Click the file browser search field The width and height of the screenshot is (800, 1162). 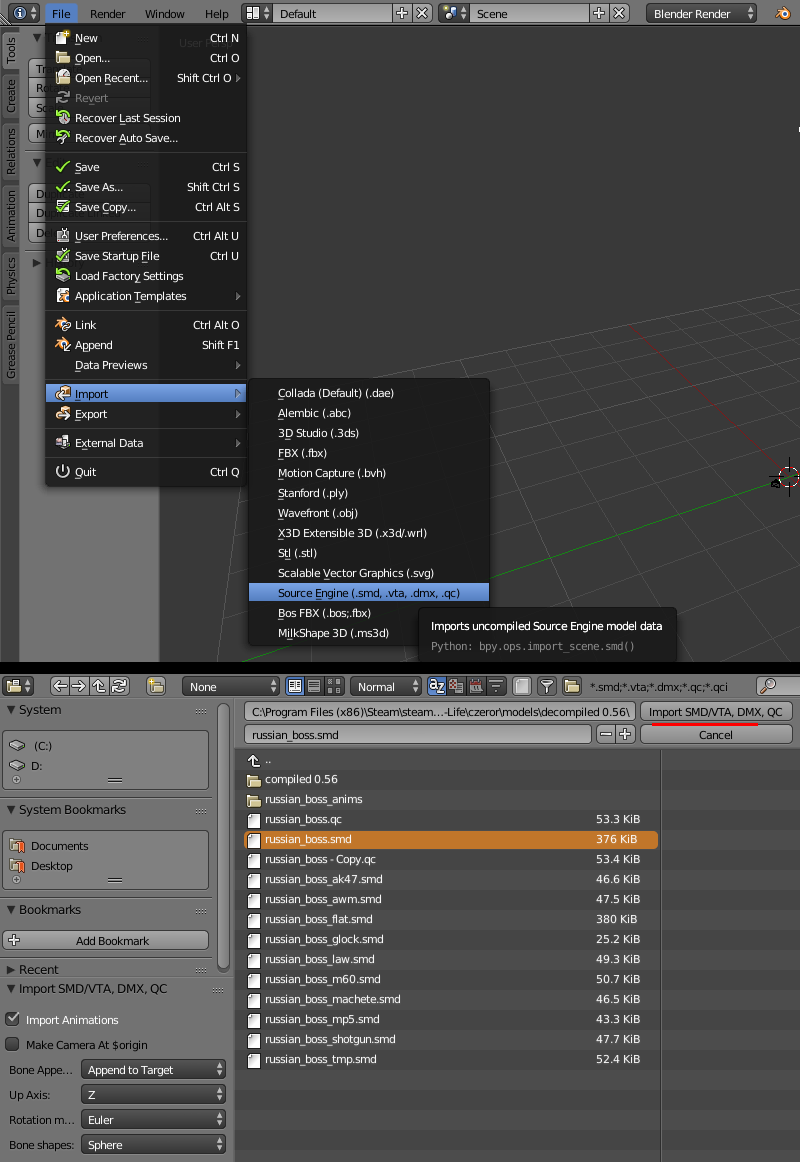point(778,686)
